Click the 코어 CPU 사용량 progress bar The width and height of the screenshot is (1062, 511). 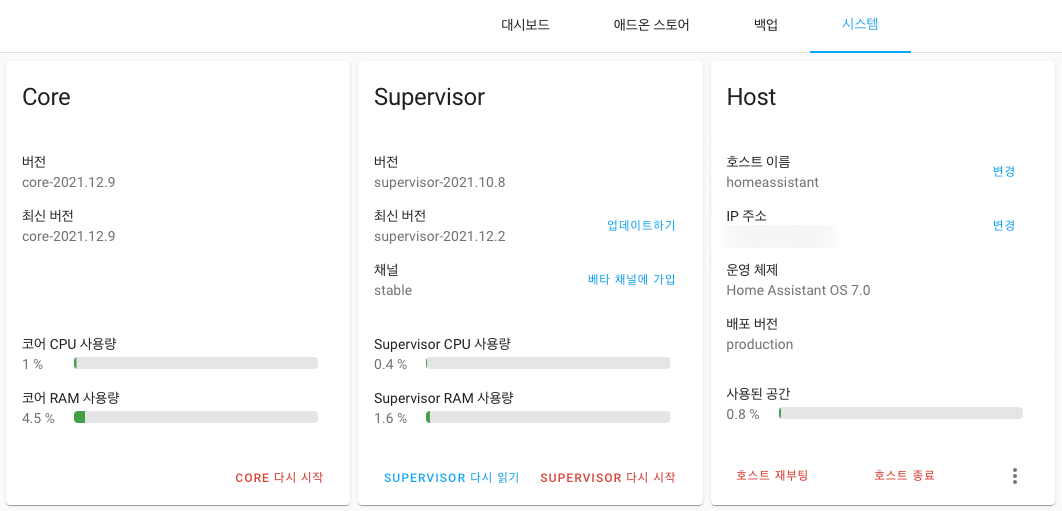click(x=196, y=363)
